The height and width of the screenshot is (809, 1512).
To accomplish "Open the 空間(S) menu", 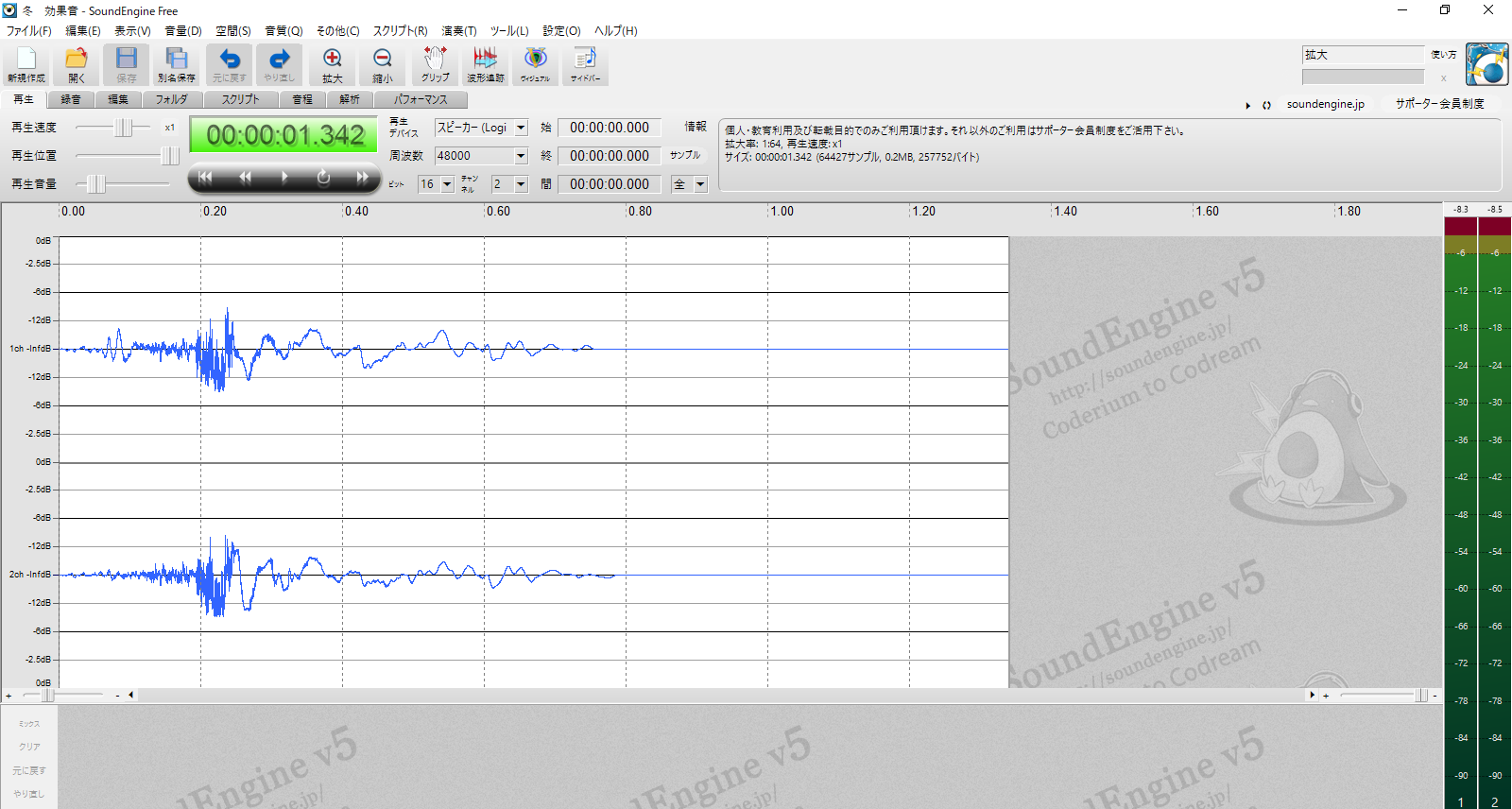I will click(233, 31).
